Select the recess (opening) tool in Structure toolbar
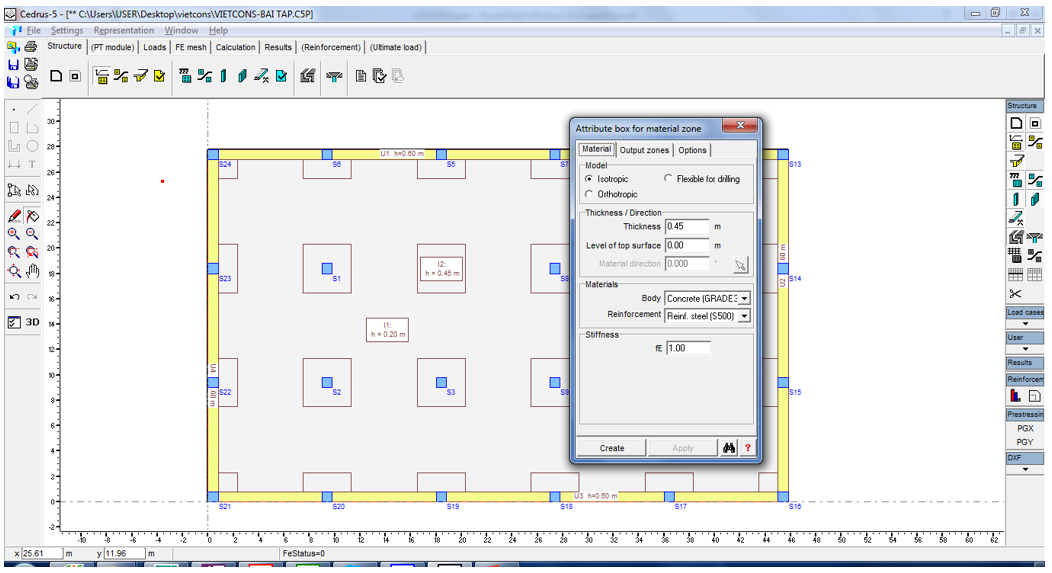This screenshot has height=573, width=1052. [75, 76]
